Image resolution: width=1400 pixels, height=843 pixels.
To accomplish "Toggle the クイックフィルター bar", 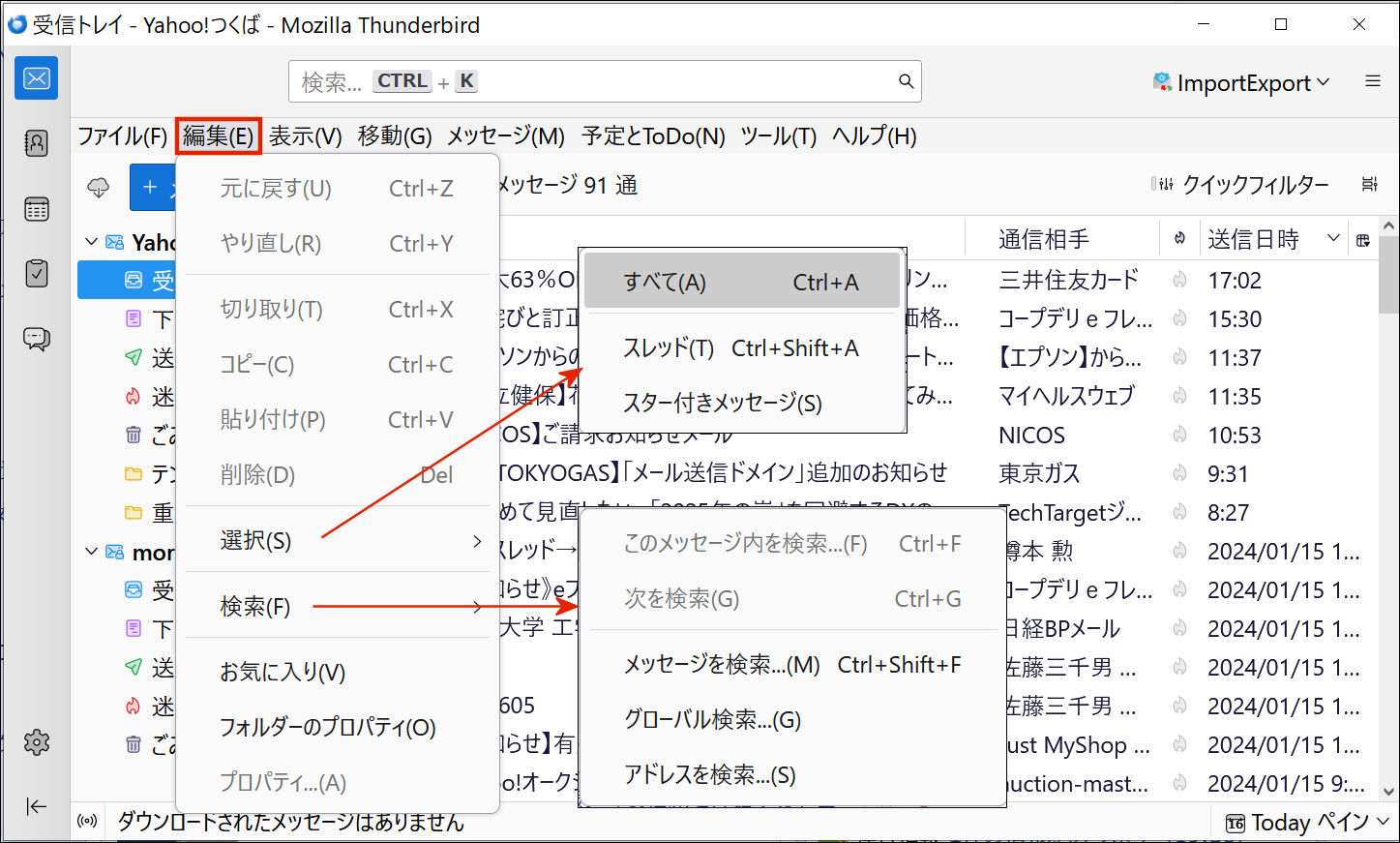I will click(x=1240, y=185).
